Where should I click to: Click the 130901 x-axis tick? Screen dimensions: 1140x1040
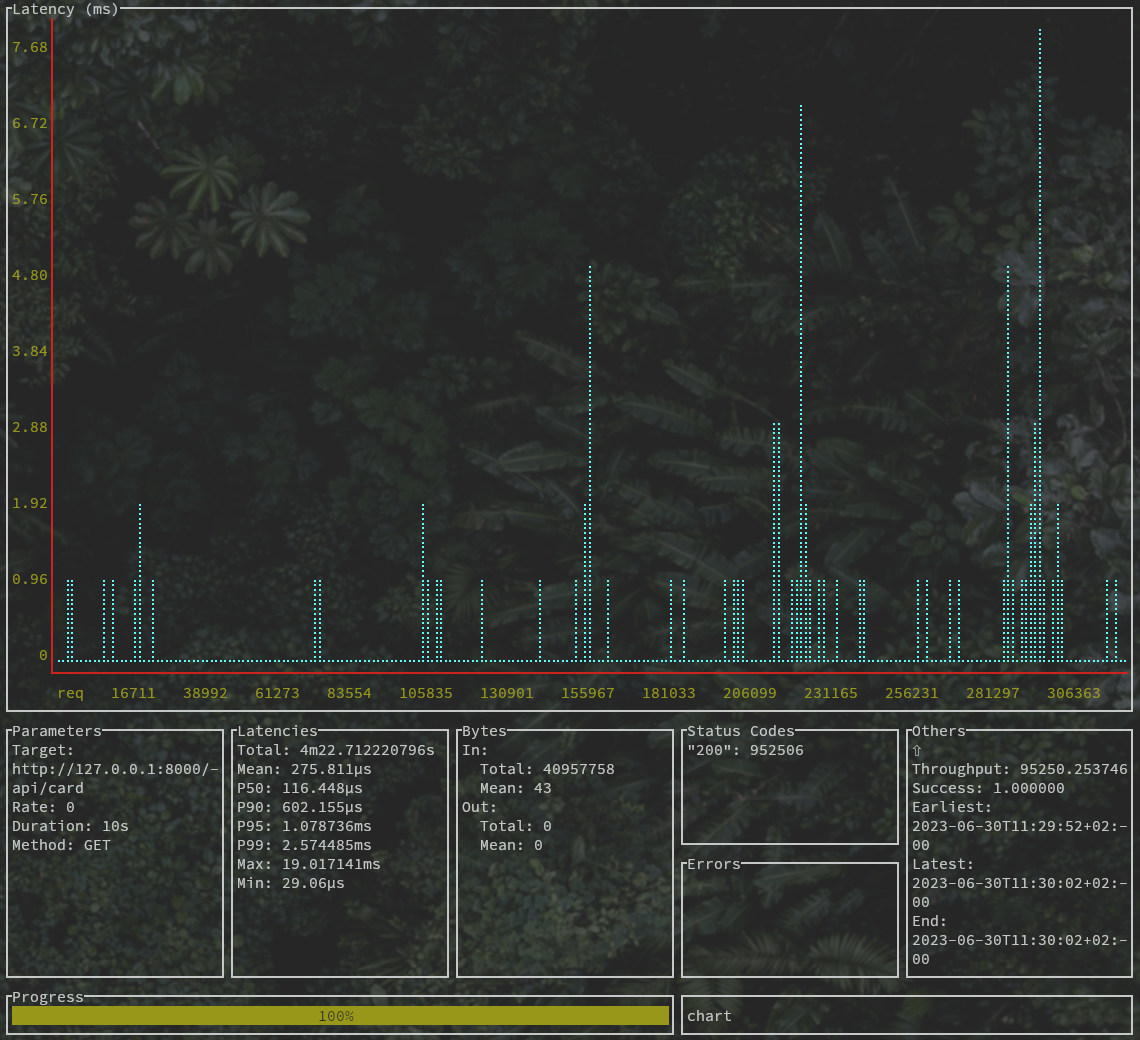[507, 693]
